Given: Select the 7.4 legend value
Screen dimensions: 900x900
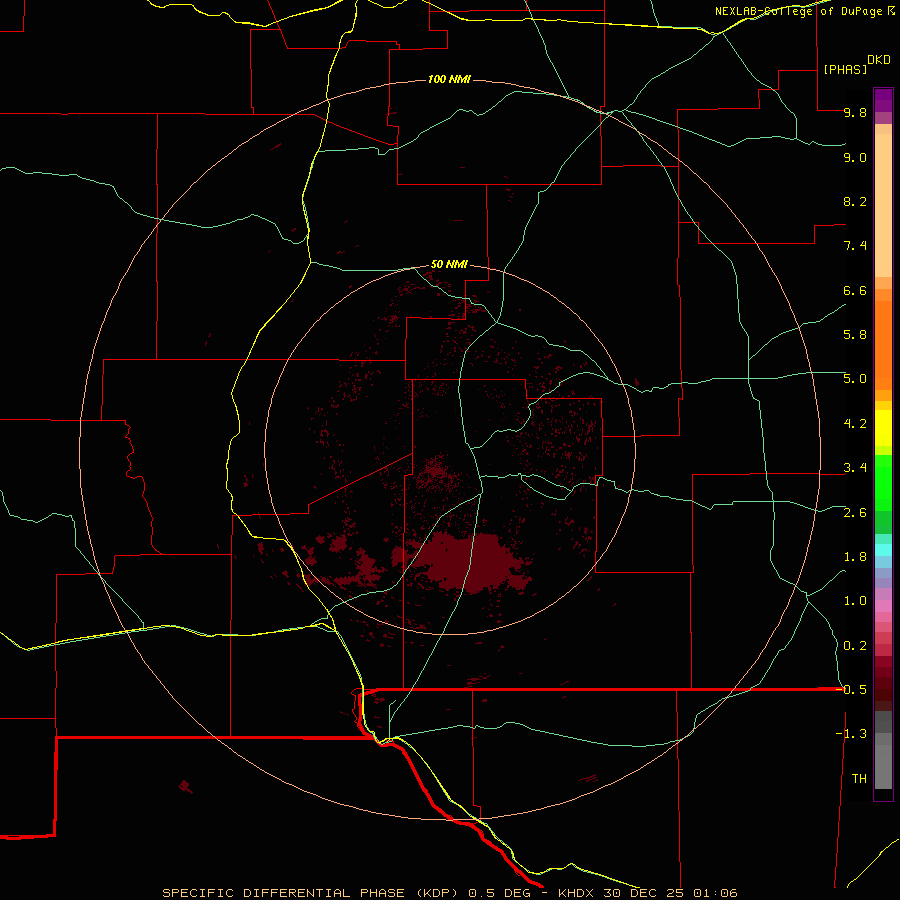Looking at the screenshot, I should (855, 246).
